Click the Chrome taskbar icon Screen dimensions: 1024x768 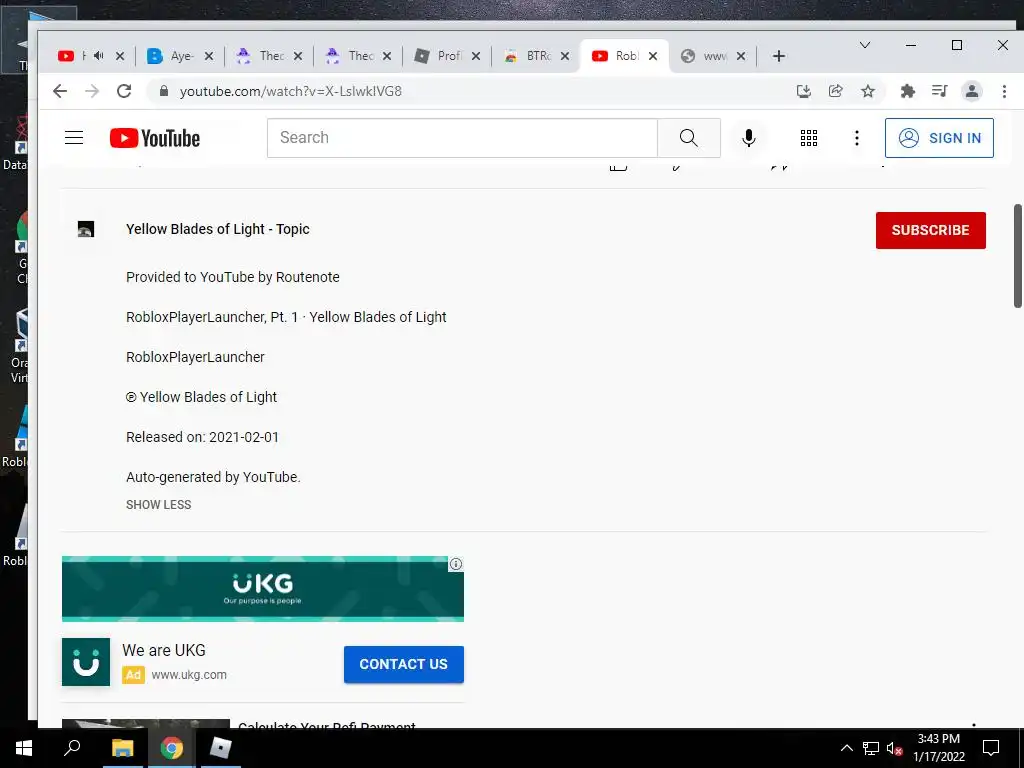click(x=172, y=748)
